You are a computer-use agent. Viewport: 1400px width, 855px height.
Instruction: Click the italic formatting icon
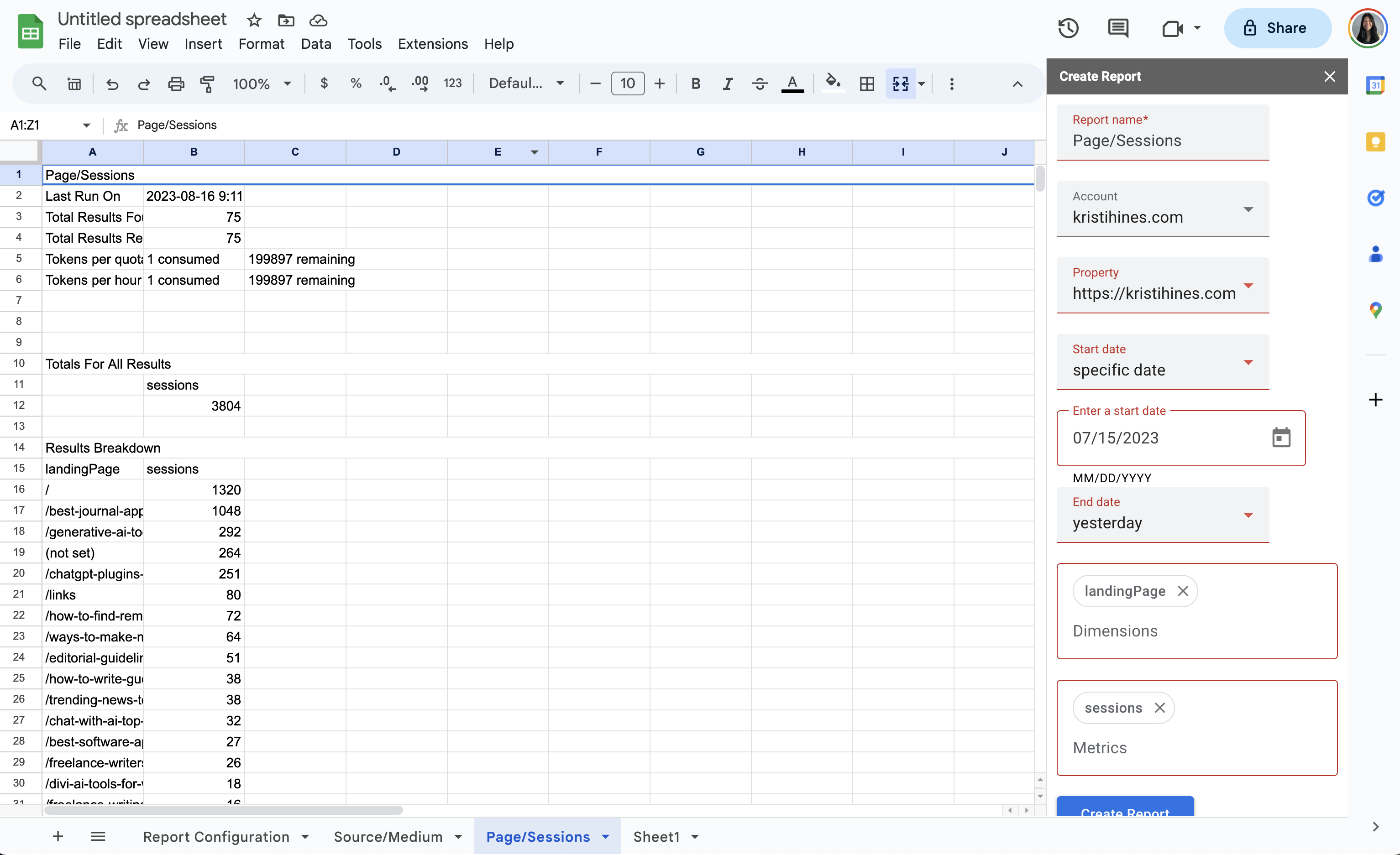[x=727, y=84]
